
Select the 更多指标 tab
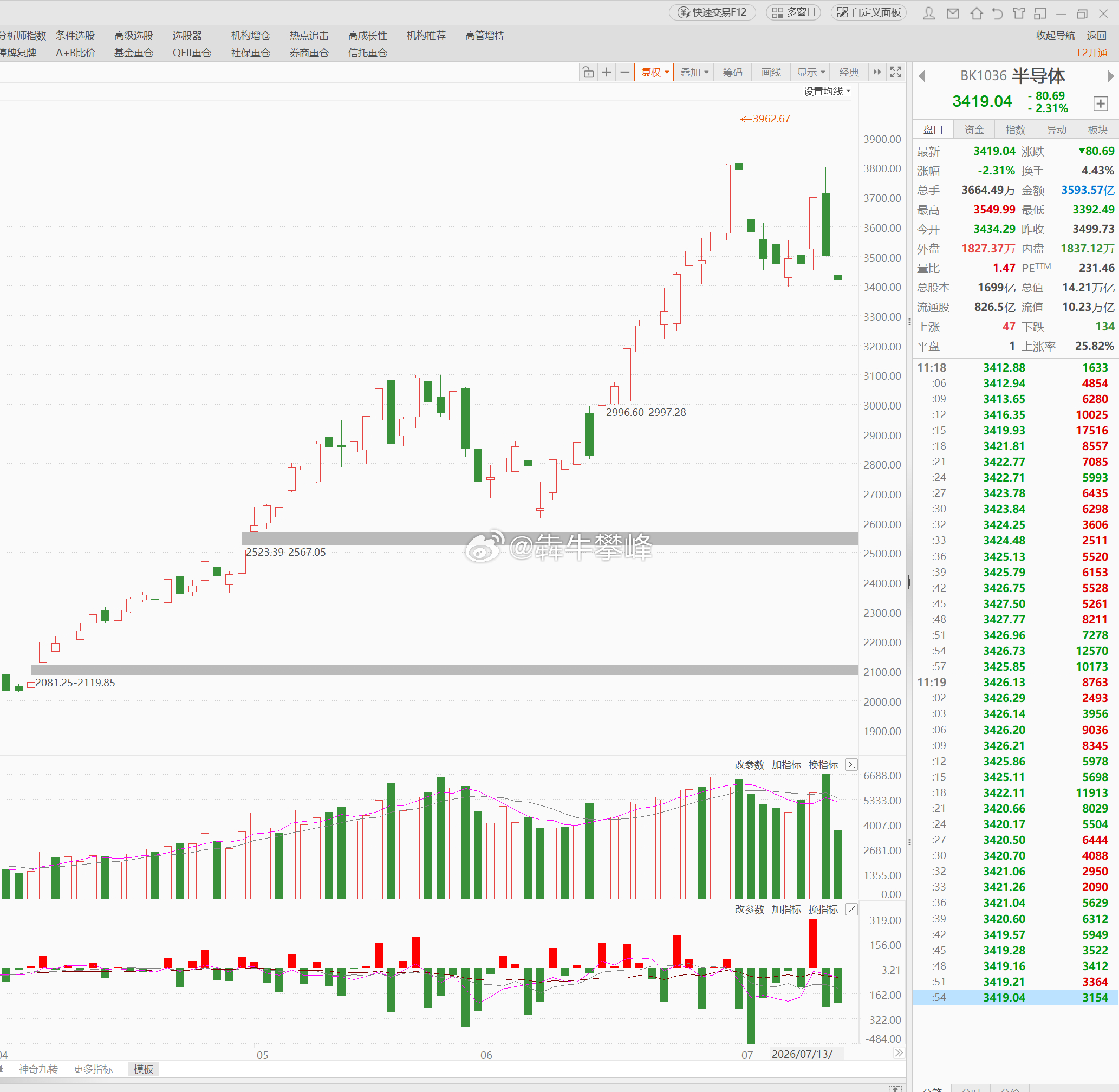[94, 1069]
